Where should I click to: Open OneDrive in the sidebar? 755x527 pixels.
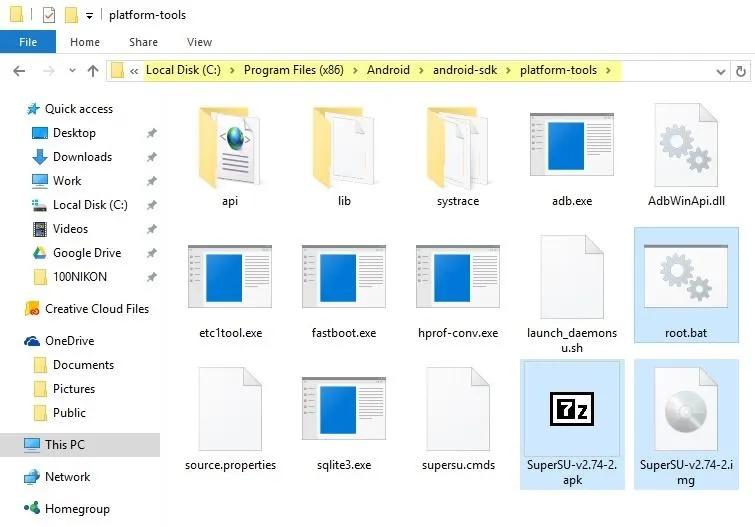coord(59,341)
